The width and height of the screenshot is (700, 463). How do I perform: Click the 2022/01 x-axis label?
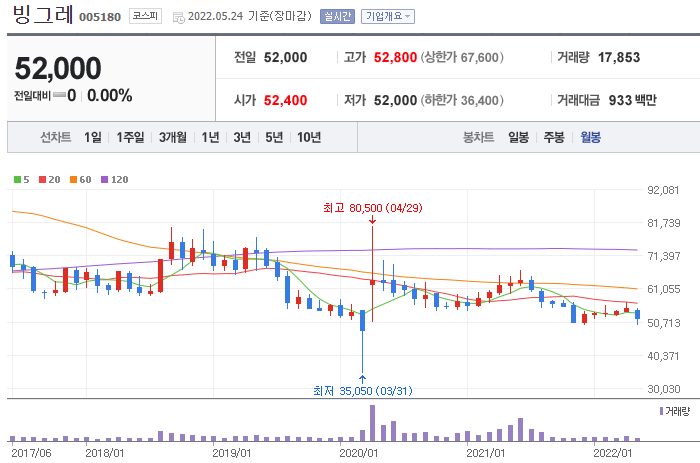[x=612, y=453]
